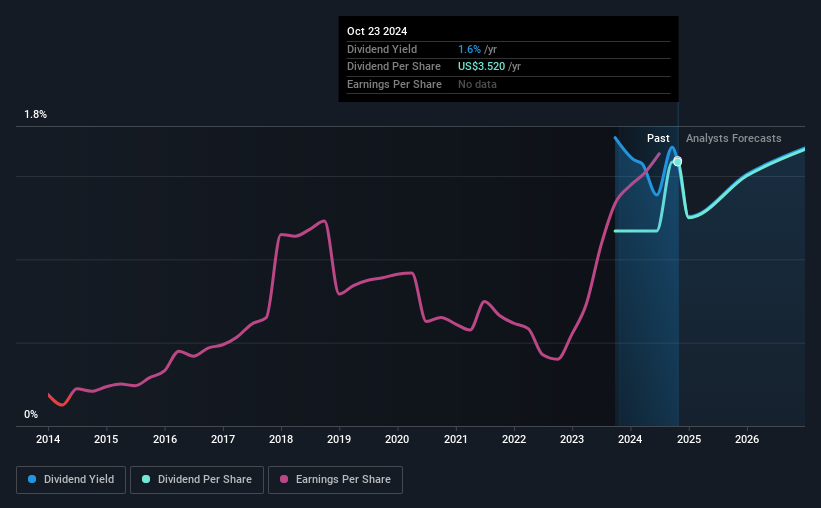Click the pink Earnings Per Share legend dot
The width and height of the screenshot is (821, 508).
(284, 479)
